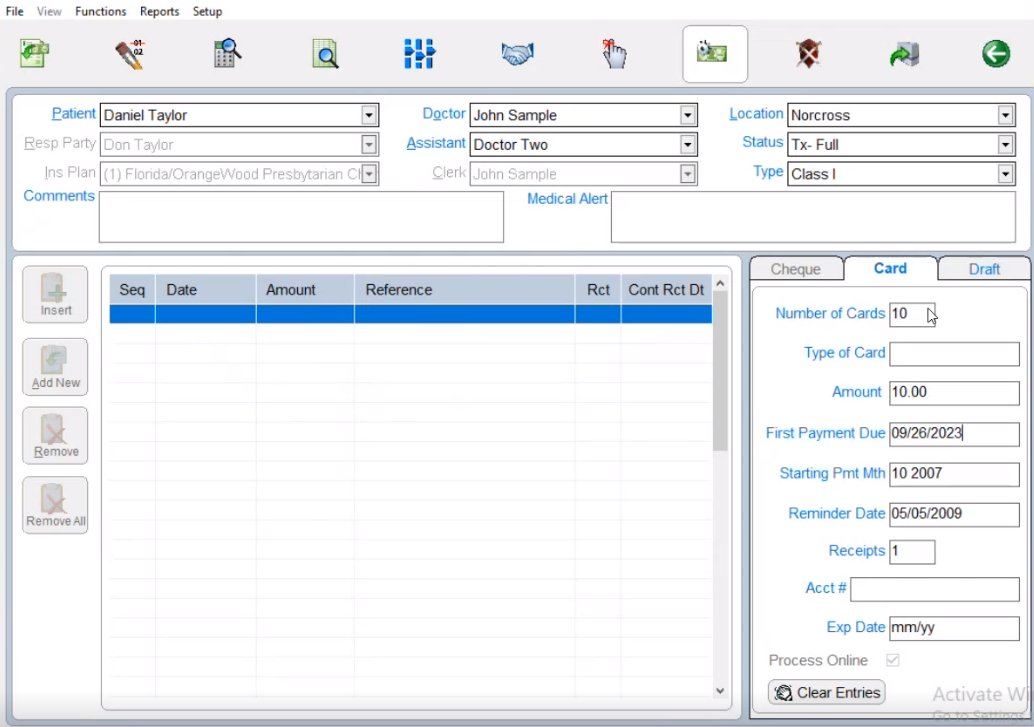Click the shield with red X icon
The image size is (1034, 727).
click(808, 54)
